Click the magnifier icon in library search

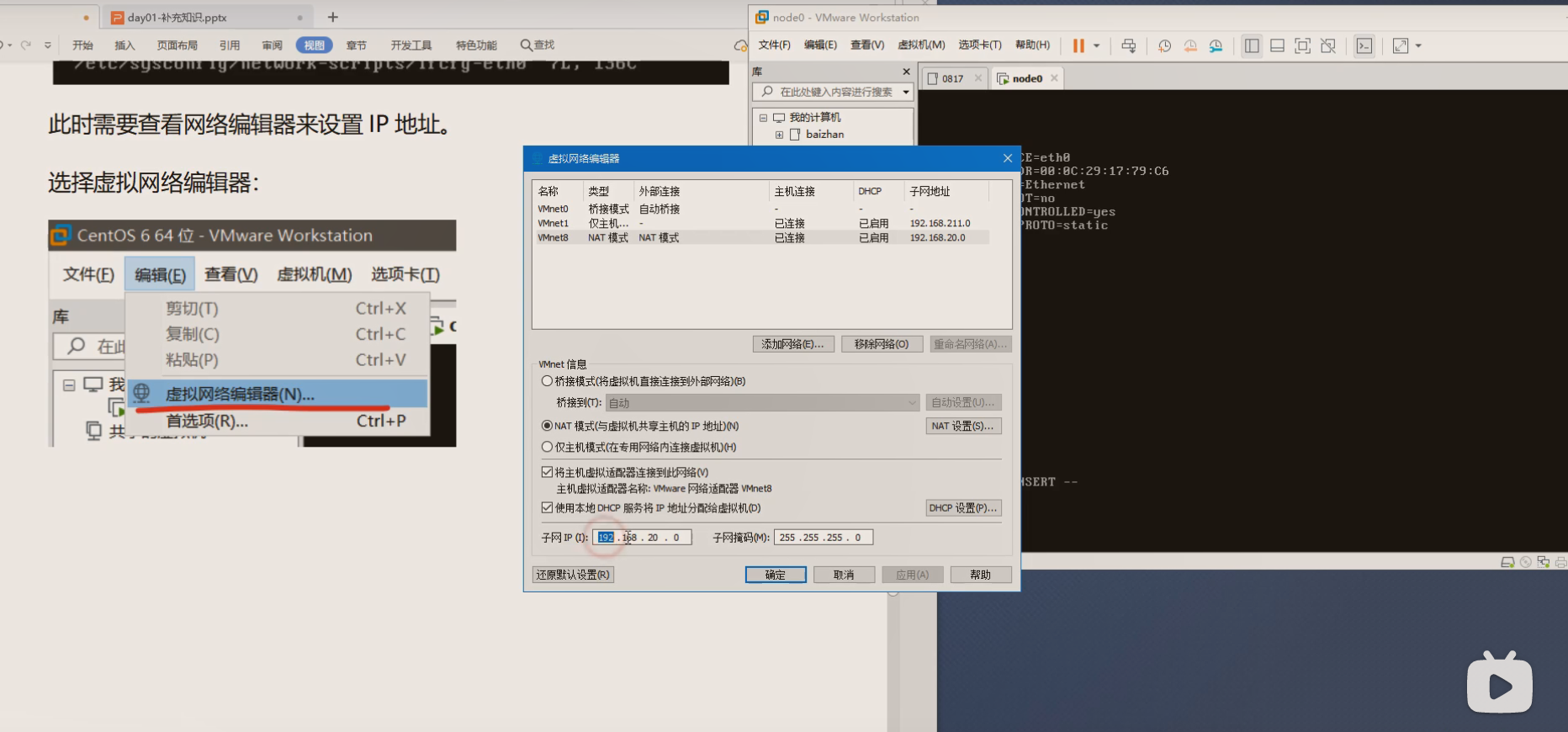[x=767, y=92]
